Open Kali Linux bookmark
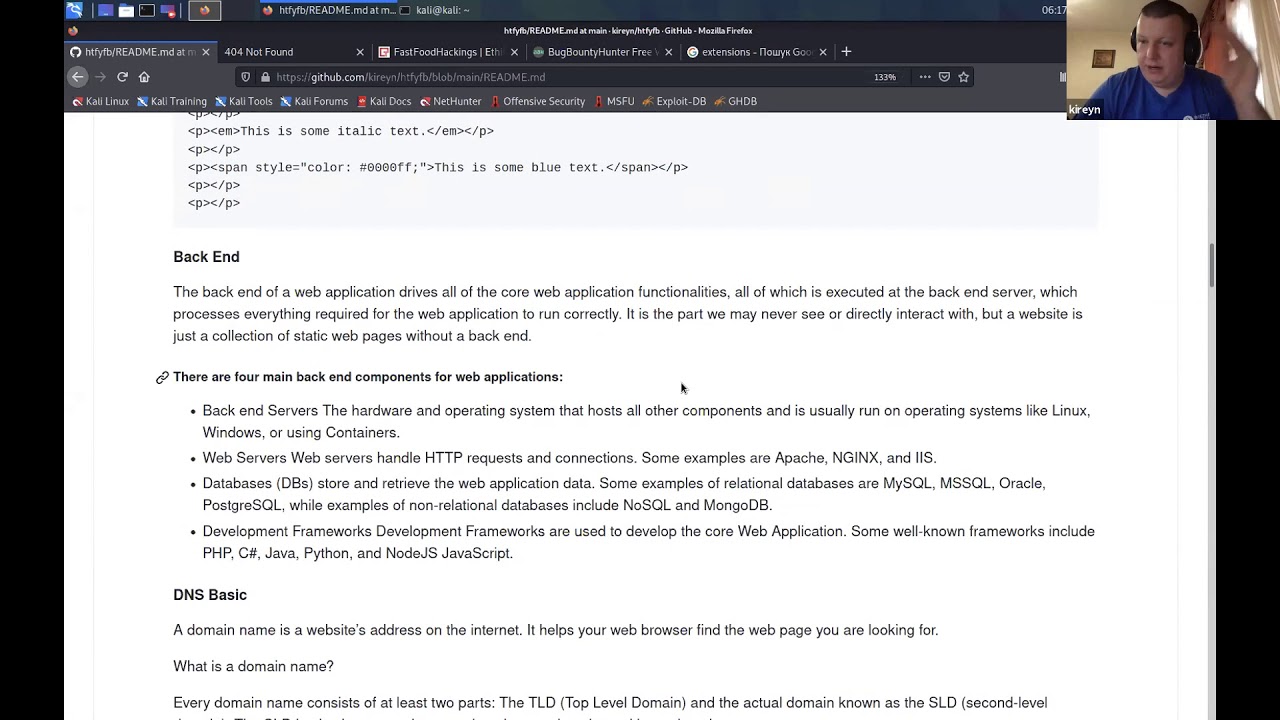Screen dimensions: 1280x720 coord(100,101)
